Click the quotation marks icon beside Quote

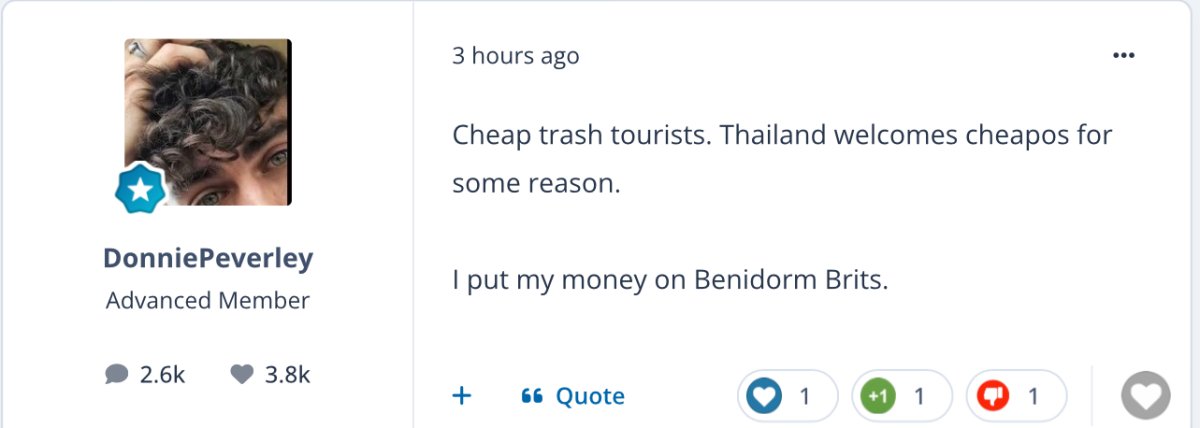point(532,396)
